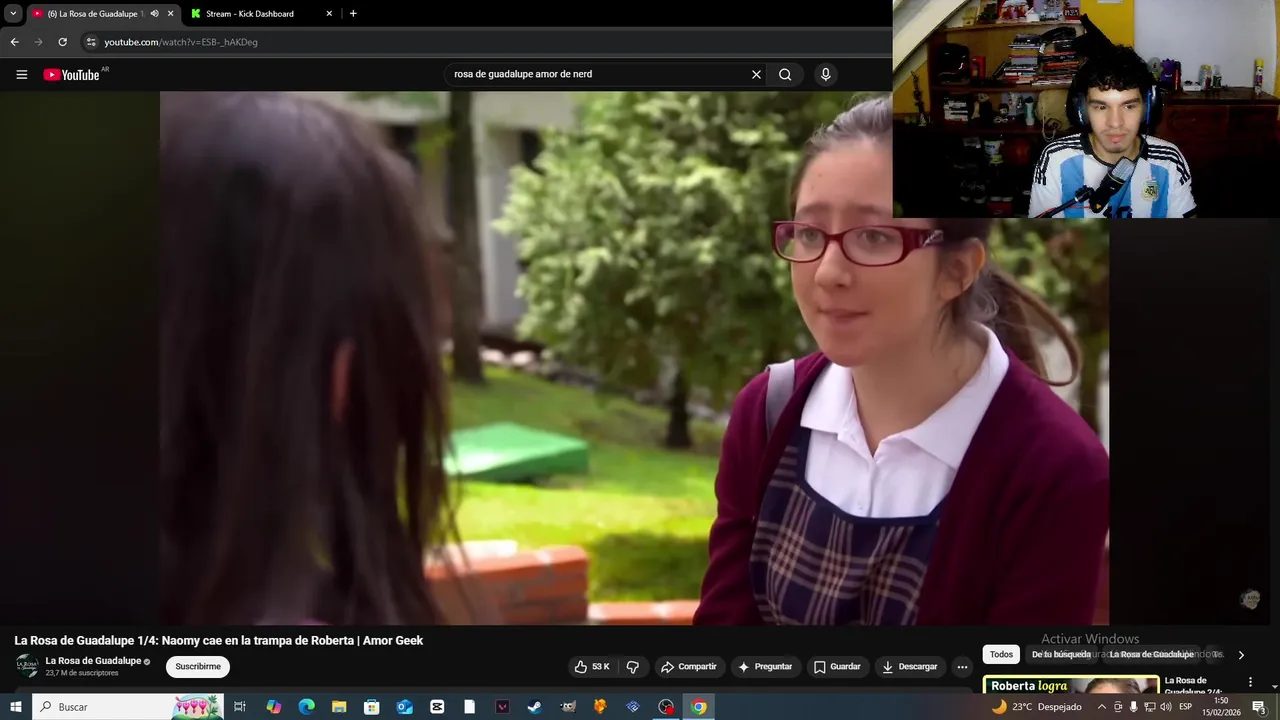
Task: Select the La Rosa de Guadalupe chip
Action: [1151, 654]
